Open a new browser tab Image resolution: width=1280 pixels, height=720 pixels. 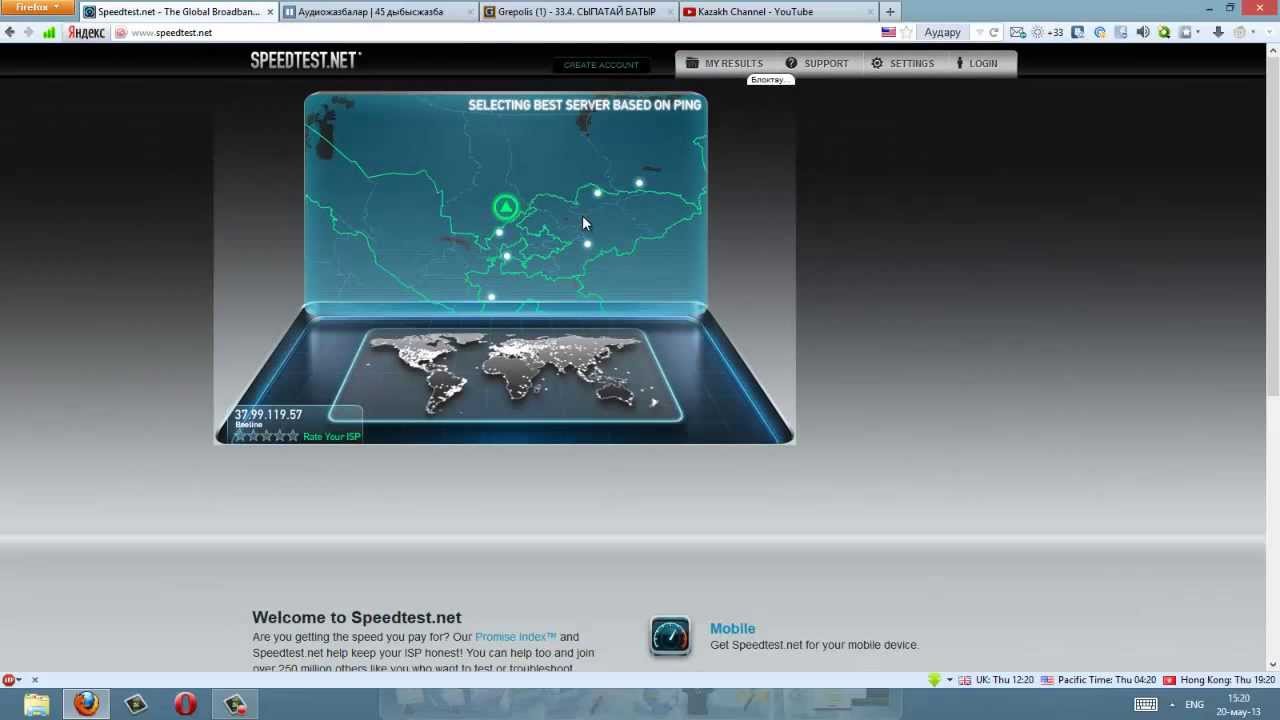890,12
